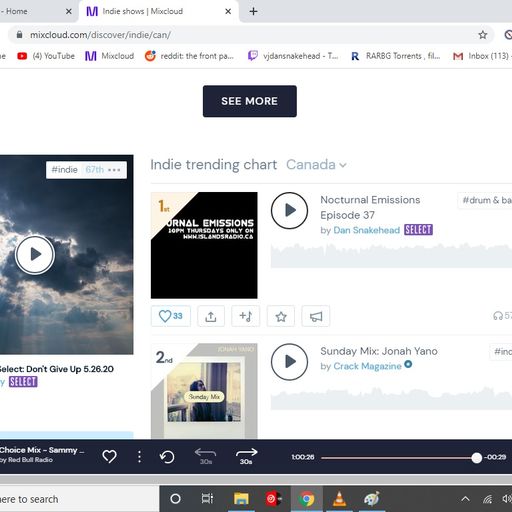The width and height of the screenshot is (512, 512).
Task: Seek in Nocturnal Emissions waveform
Action: [x=391, y=256]
